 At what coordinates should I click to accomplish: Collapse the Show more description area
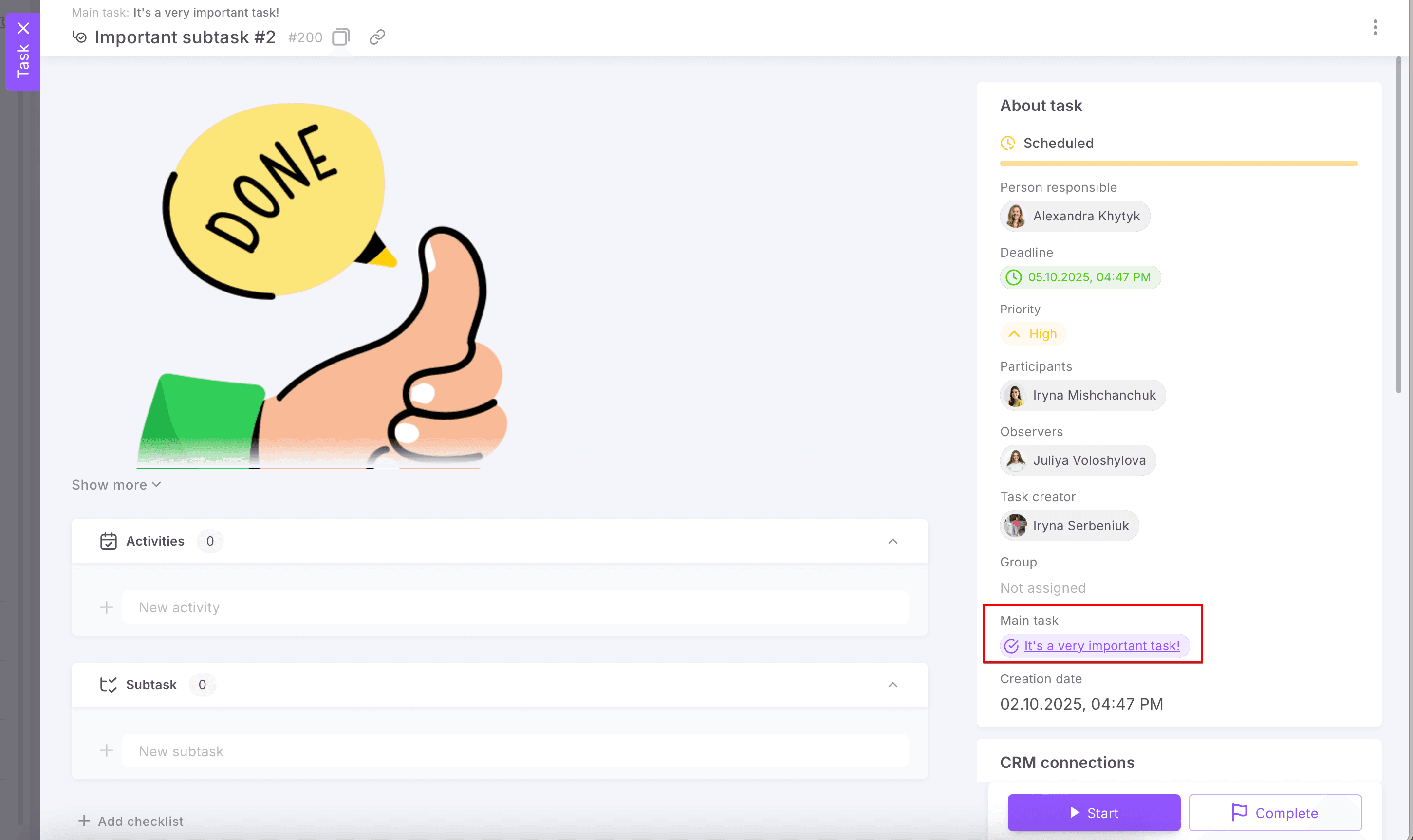coord(115,485)
